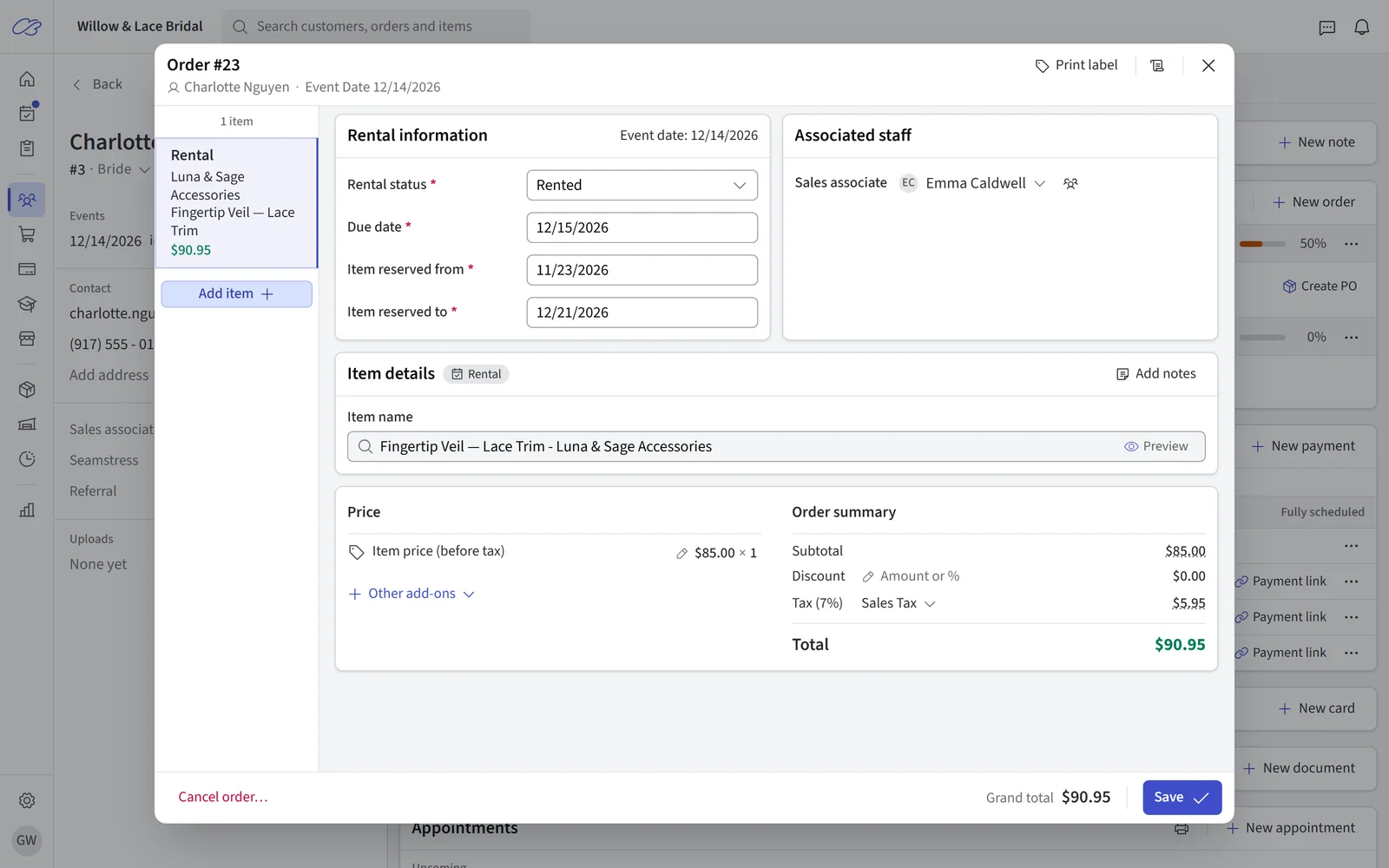
Task: Open the calendar tasks sidebar icon
Action: point(27,113)
